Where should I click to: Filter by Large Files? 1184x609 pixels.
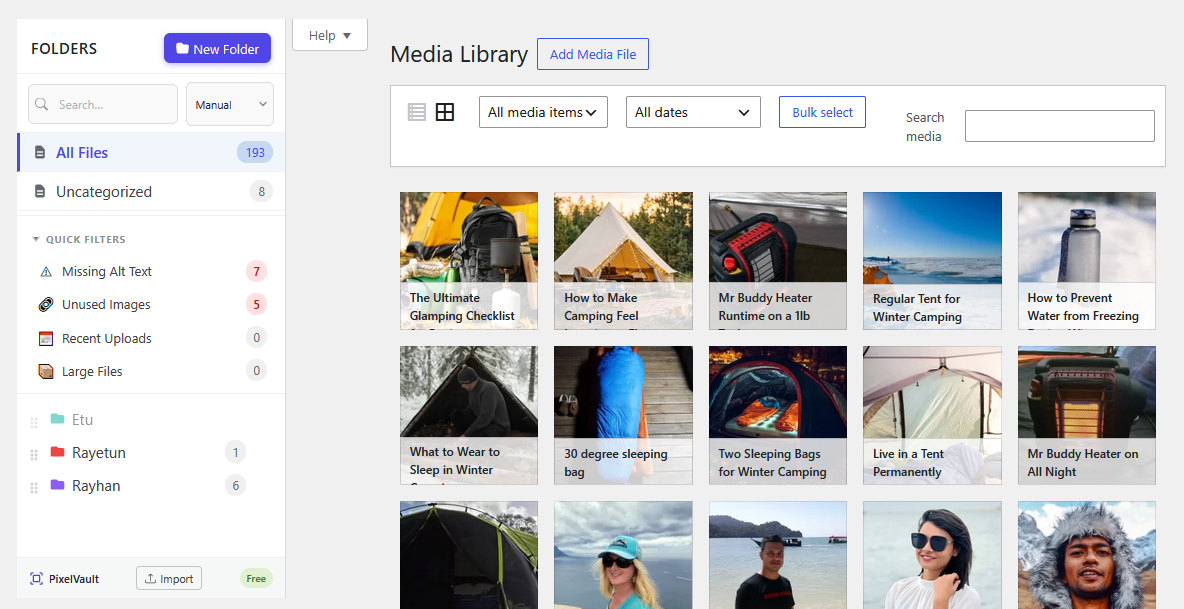click(x=151, y=371)
